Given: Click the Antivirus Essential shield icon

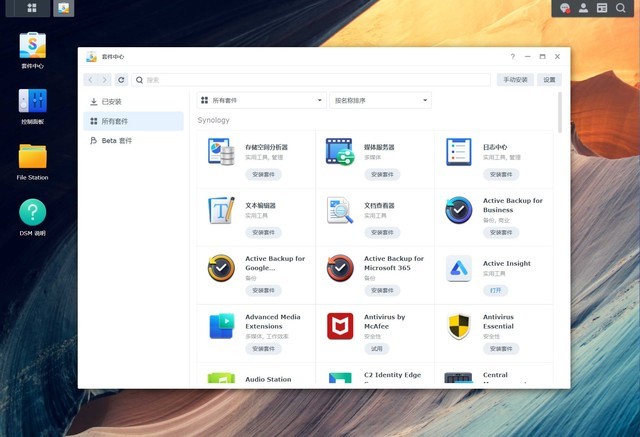Looking at the screenshot, I should (459, 326).
